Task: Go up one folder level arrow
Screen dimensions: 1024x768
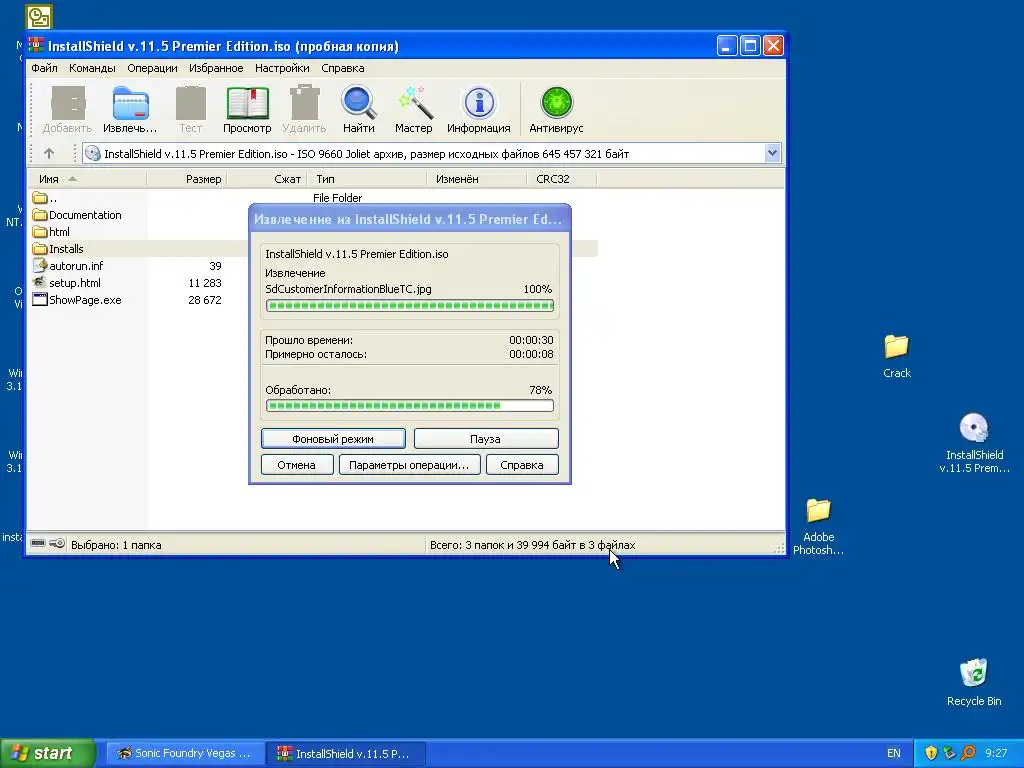Action: coord(49,153)
